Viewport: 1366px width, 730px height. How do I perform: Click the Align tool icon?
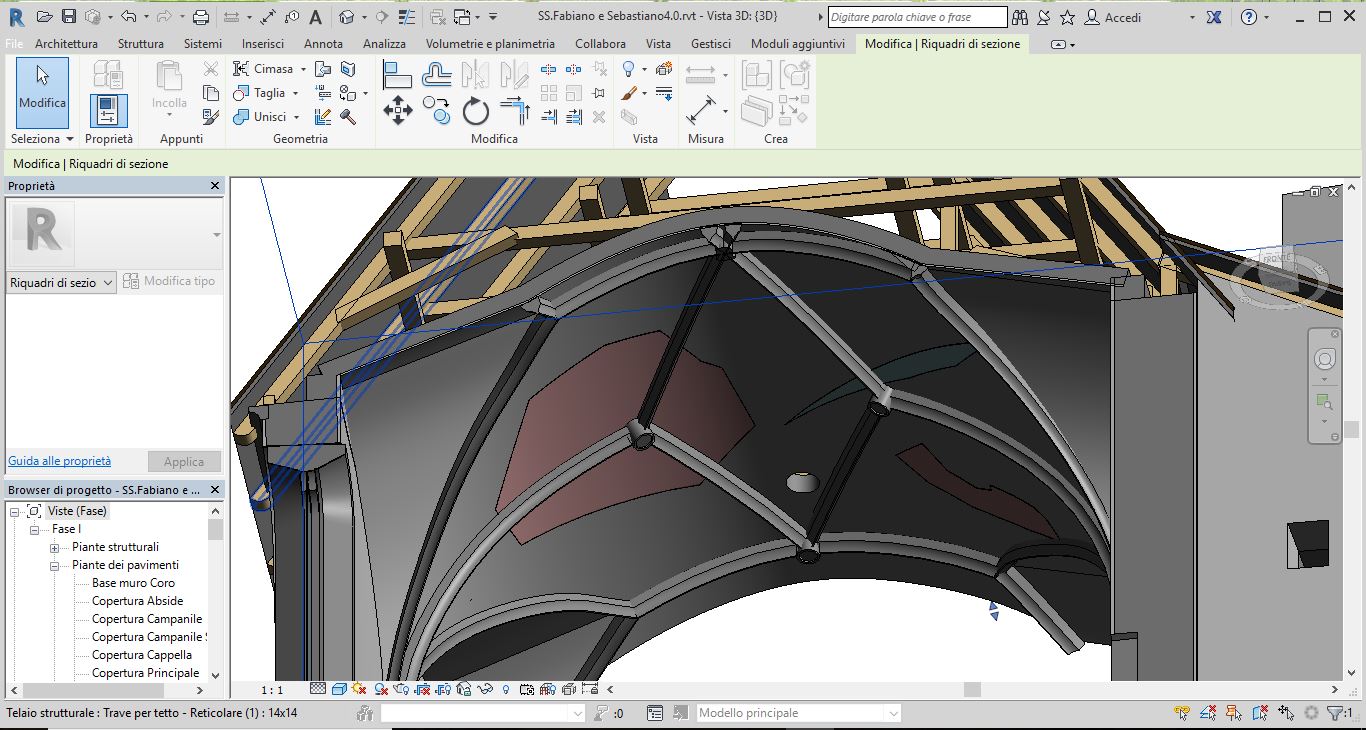(x=398, y=73)
